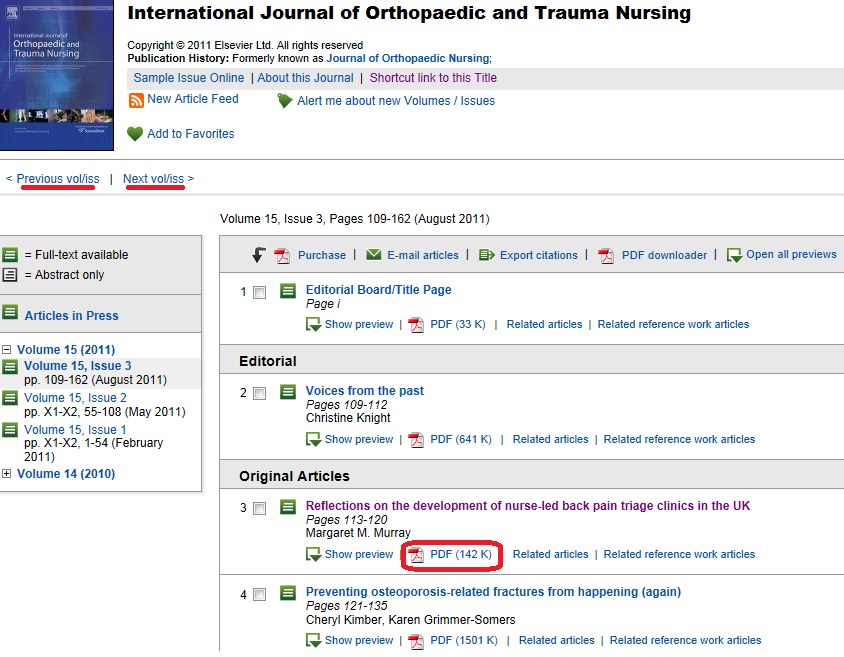
Task: Check the box for article 3
Action: [259, 508]
